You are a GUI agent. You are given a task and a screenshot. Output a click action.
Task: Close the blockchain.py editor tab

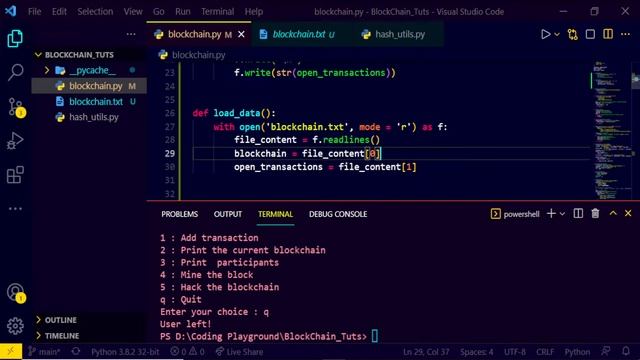click(x=241, y=34)
